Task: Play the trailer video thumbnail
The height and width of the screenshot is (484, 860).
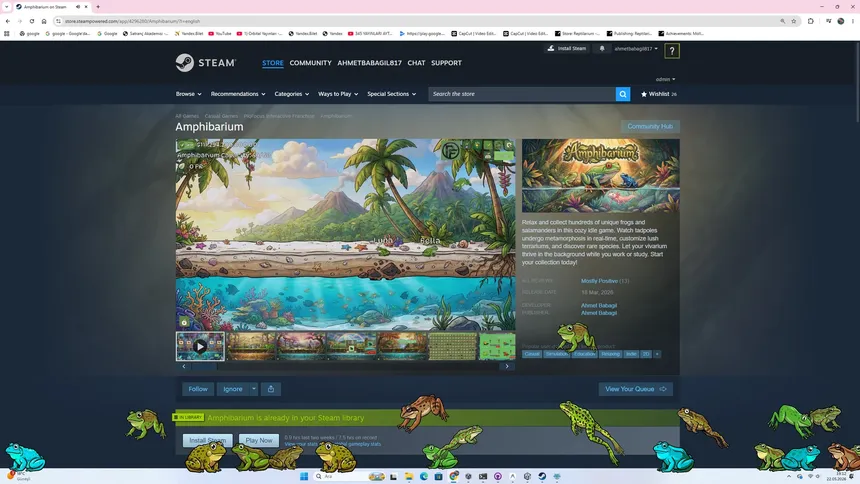Action: (200, 346)
